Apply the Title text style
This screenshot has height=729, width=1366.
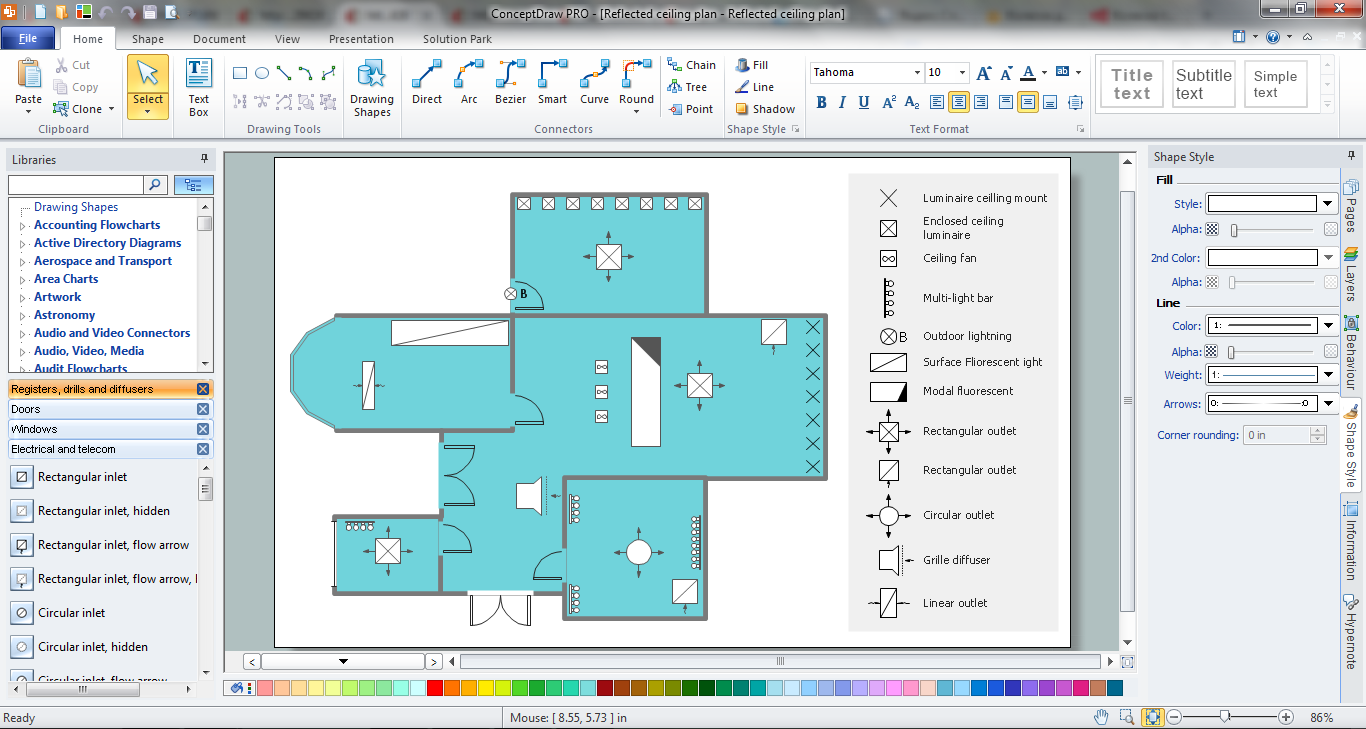1132,84
